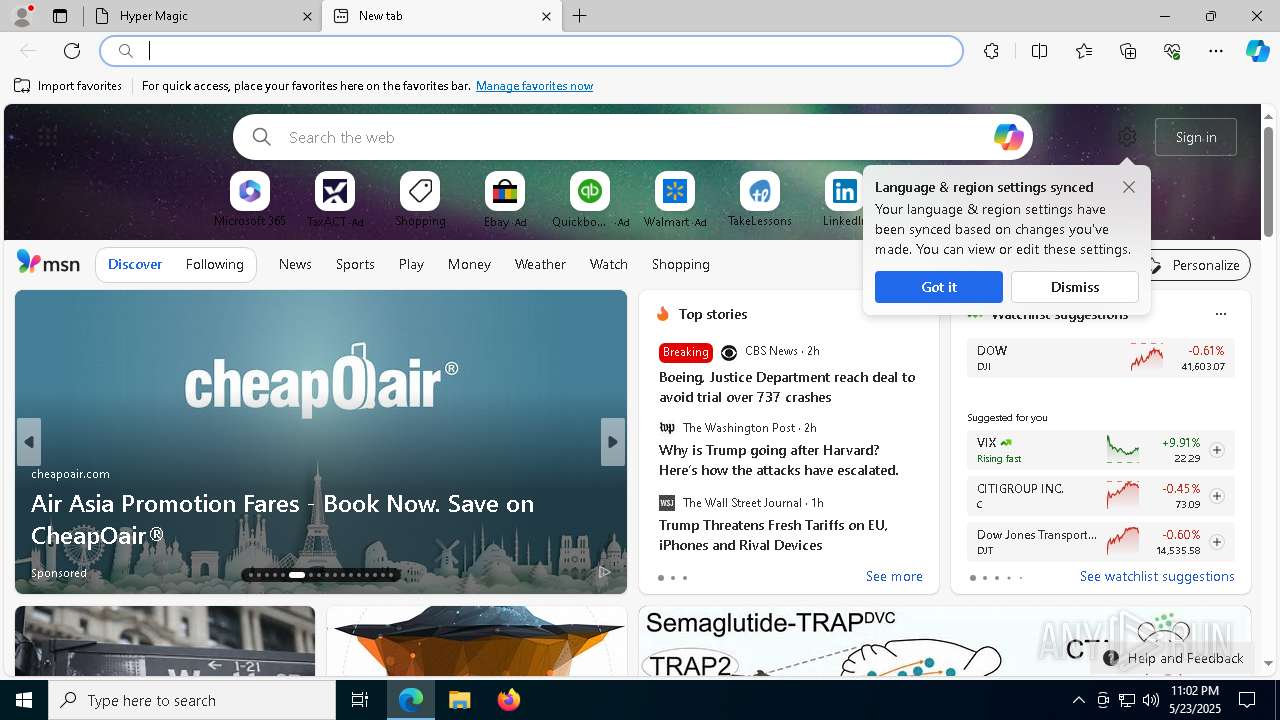The width and height of the screenshot is (1280, 720).
Task: Open the Extensions puzzle icon
Action: pyautogui.click(x=991, y=51)
